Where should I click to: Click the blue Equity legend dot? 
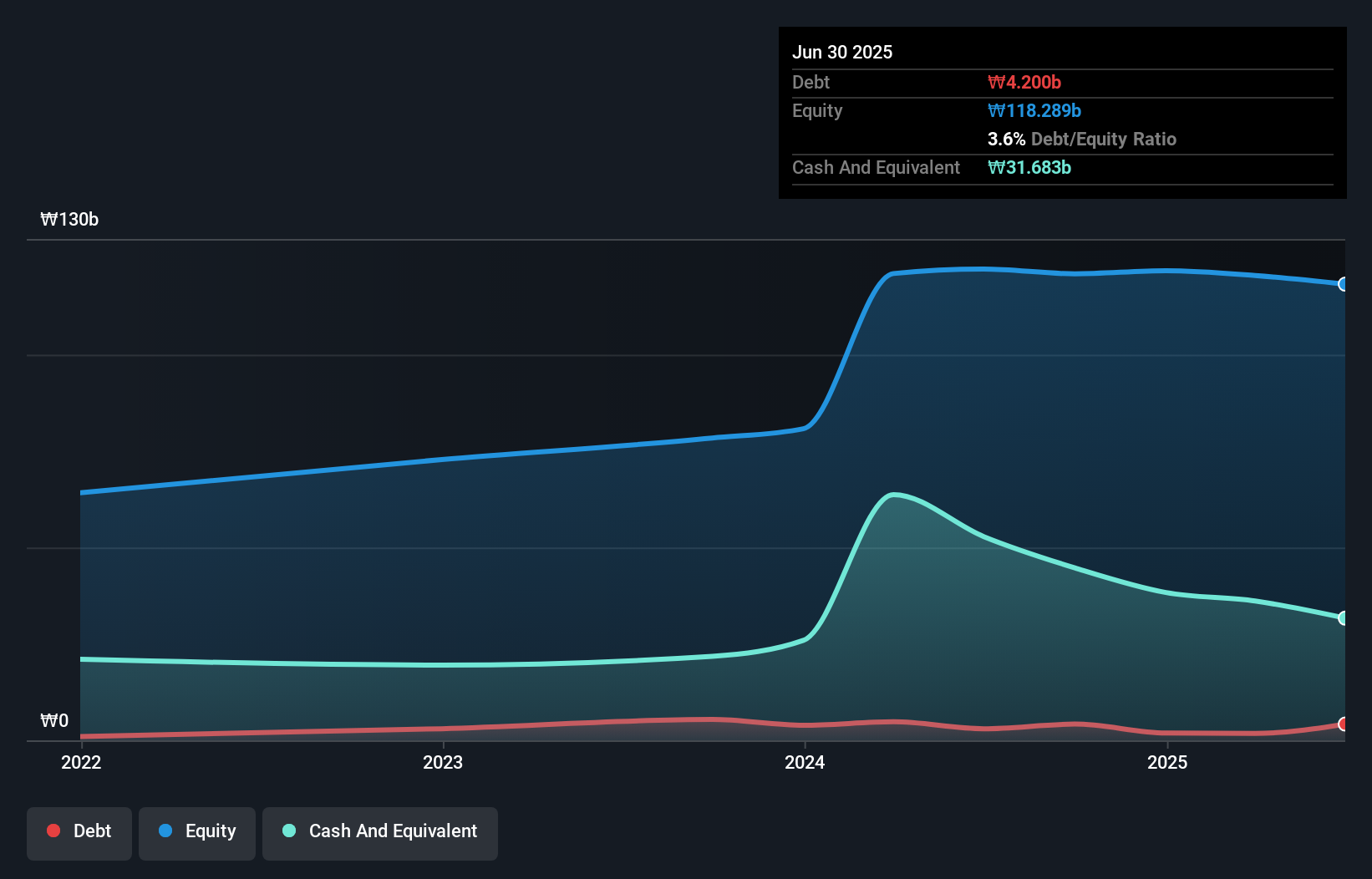coord(166,831)
